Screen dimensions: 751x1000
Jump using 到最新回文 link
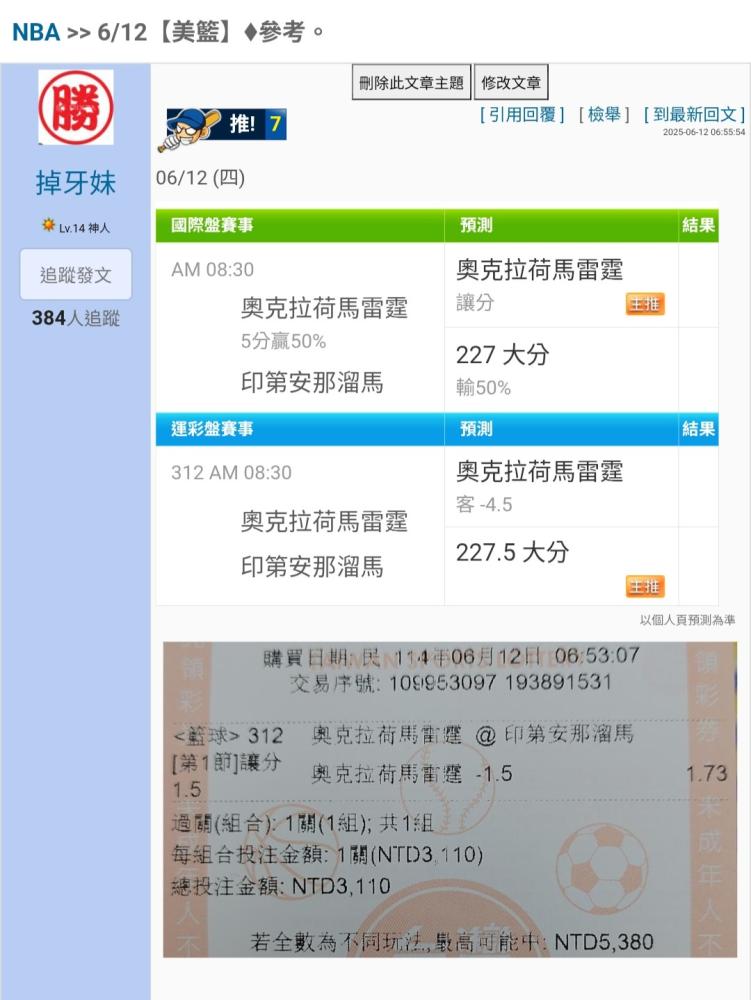click(694, 115)
